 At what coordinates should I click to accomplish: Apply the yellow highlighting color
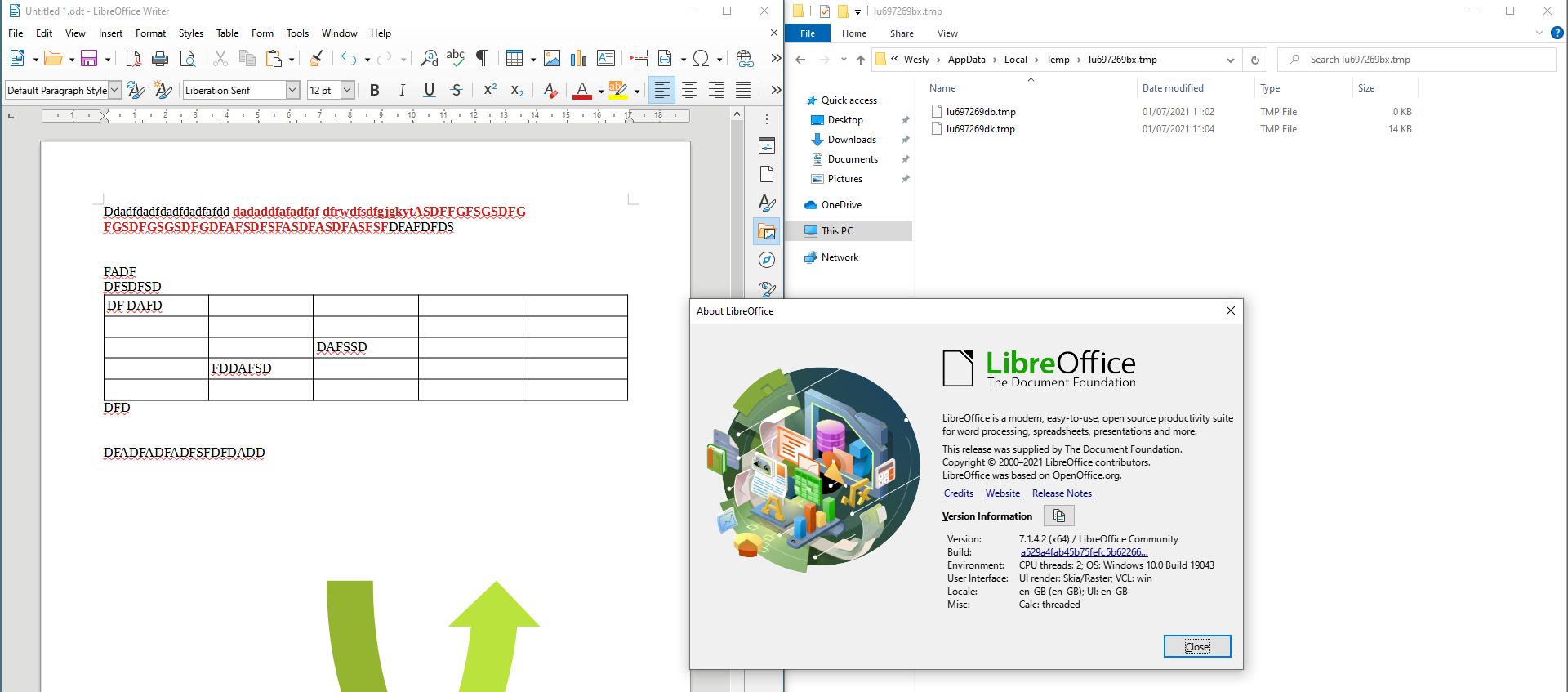click(619, 90)
